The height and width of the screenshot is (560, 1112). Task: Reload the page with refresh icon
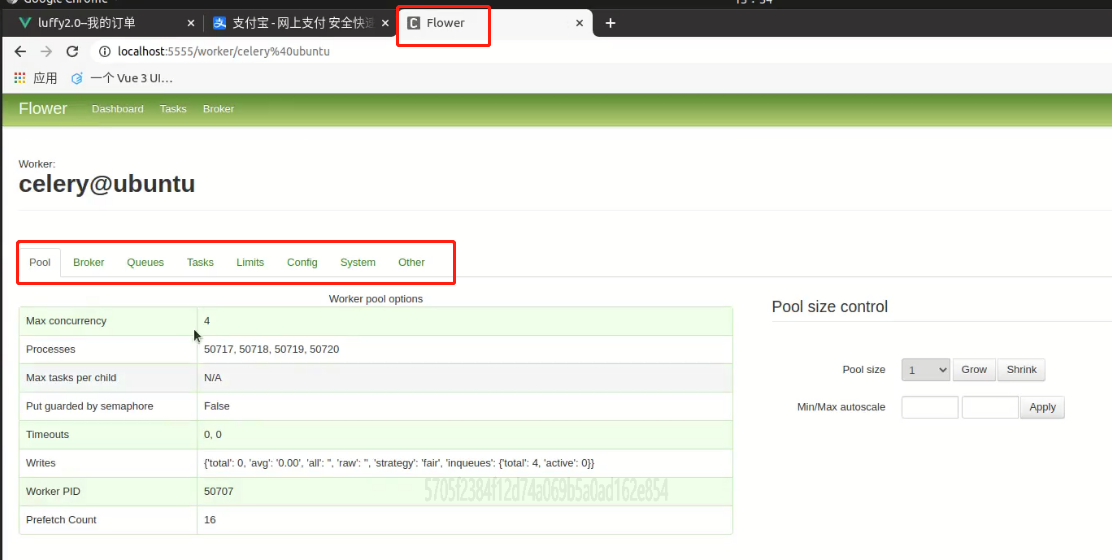coord(72,51)
